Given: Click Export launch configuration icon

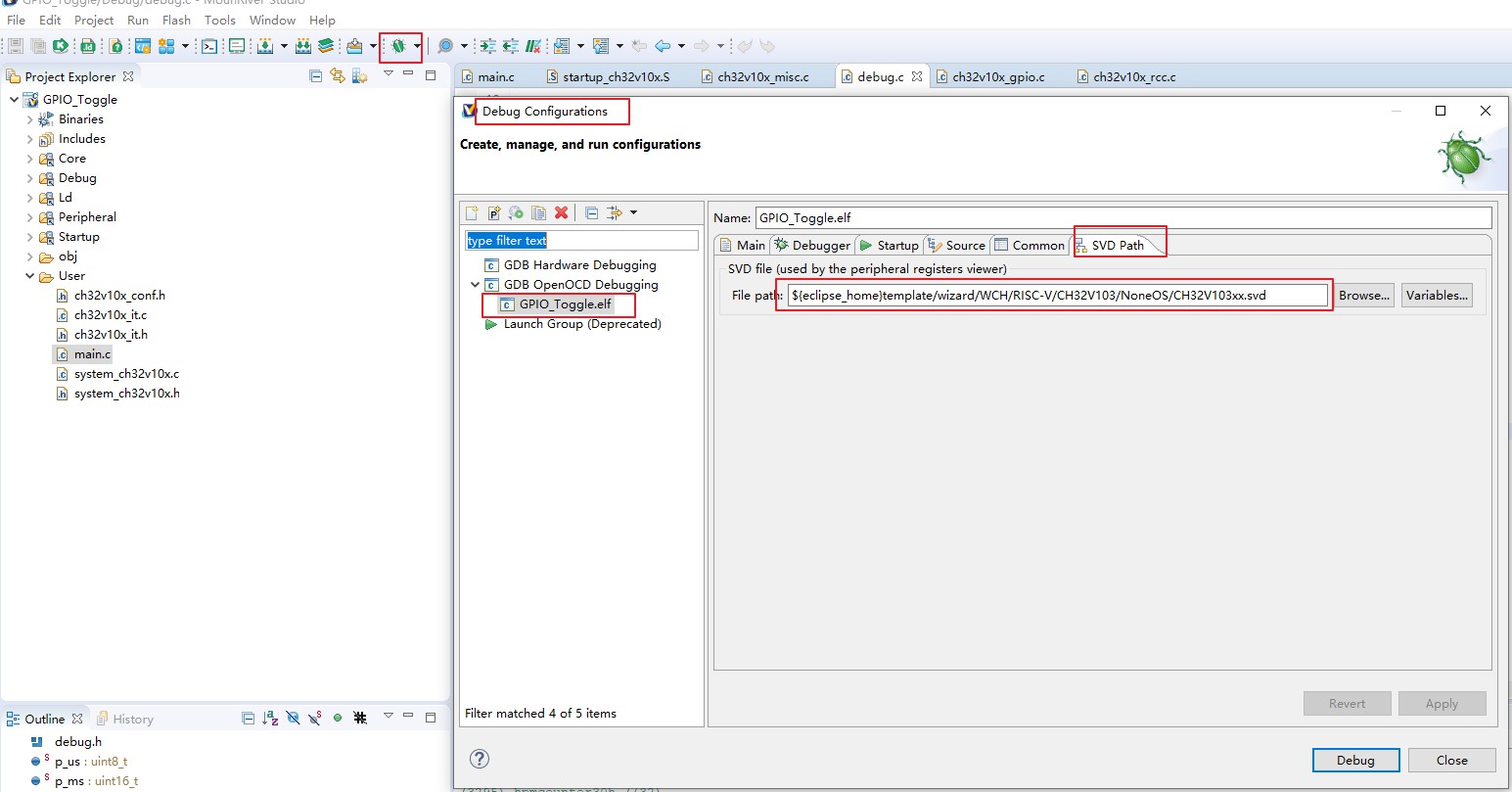Looking at the screenshot, I should point(516,212).
